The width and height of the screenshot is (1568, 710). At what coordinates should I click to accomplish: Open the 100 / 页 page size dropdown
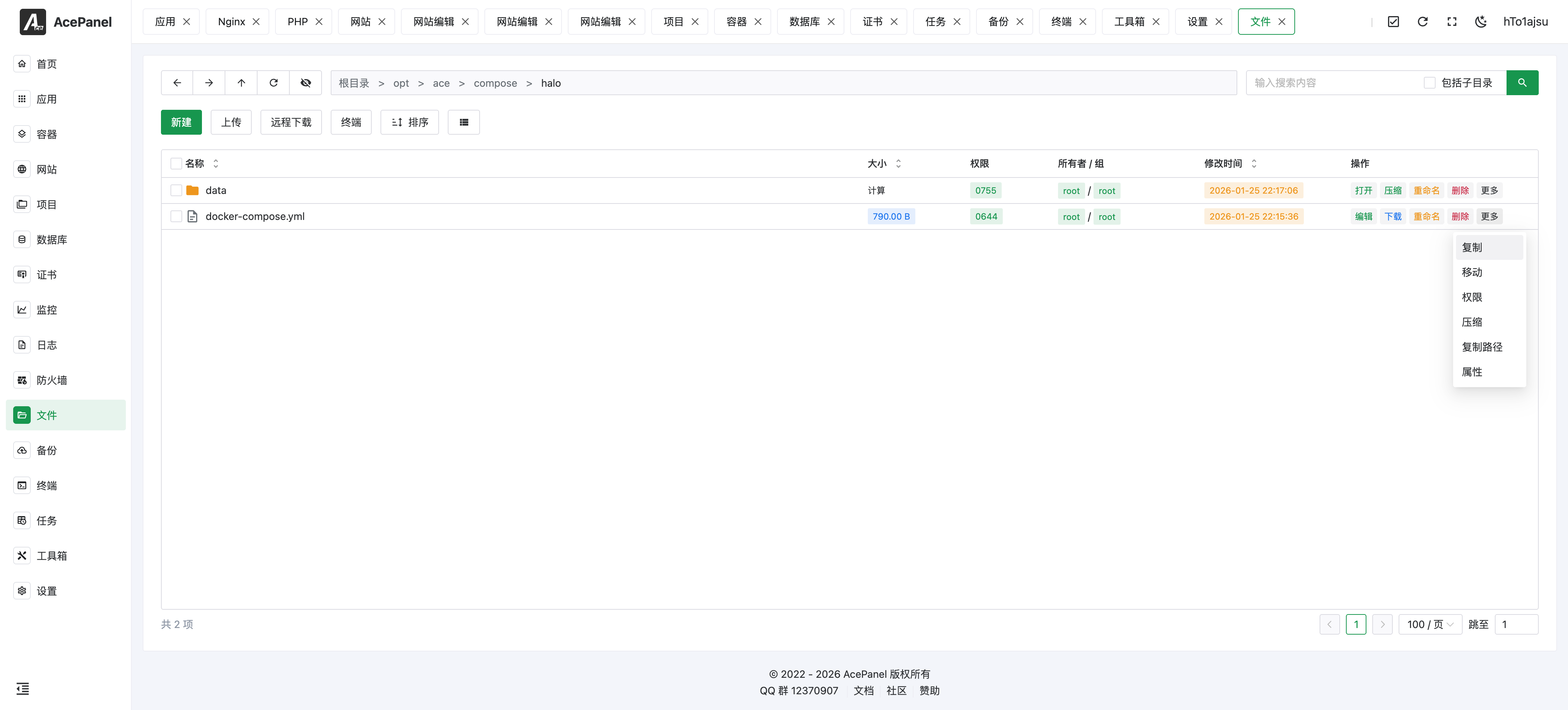pos(1430,625)
